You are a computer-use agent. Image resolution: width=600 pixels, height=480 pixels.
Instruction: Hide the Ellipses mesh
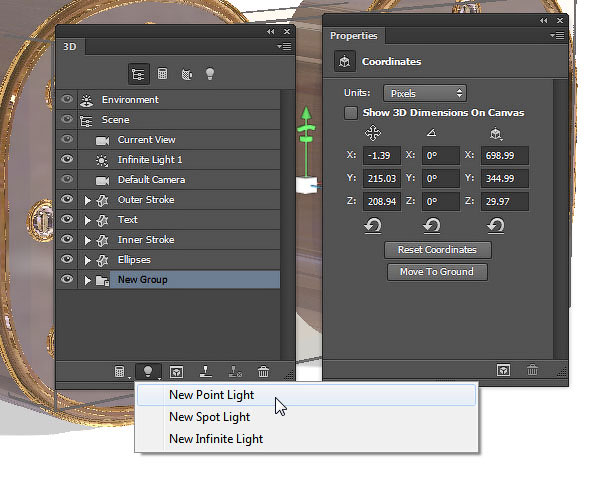(67, 260)
